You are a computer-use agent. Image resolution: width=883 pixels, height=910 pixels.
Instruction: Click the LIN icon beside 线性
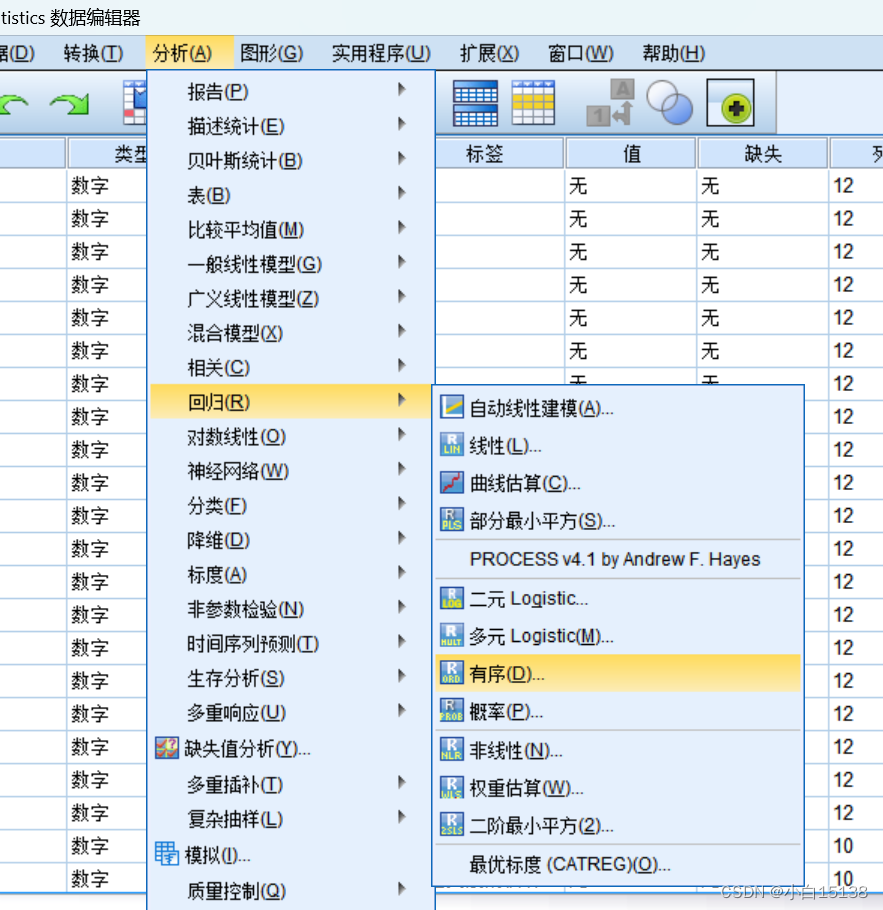[452, 444]
